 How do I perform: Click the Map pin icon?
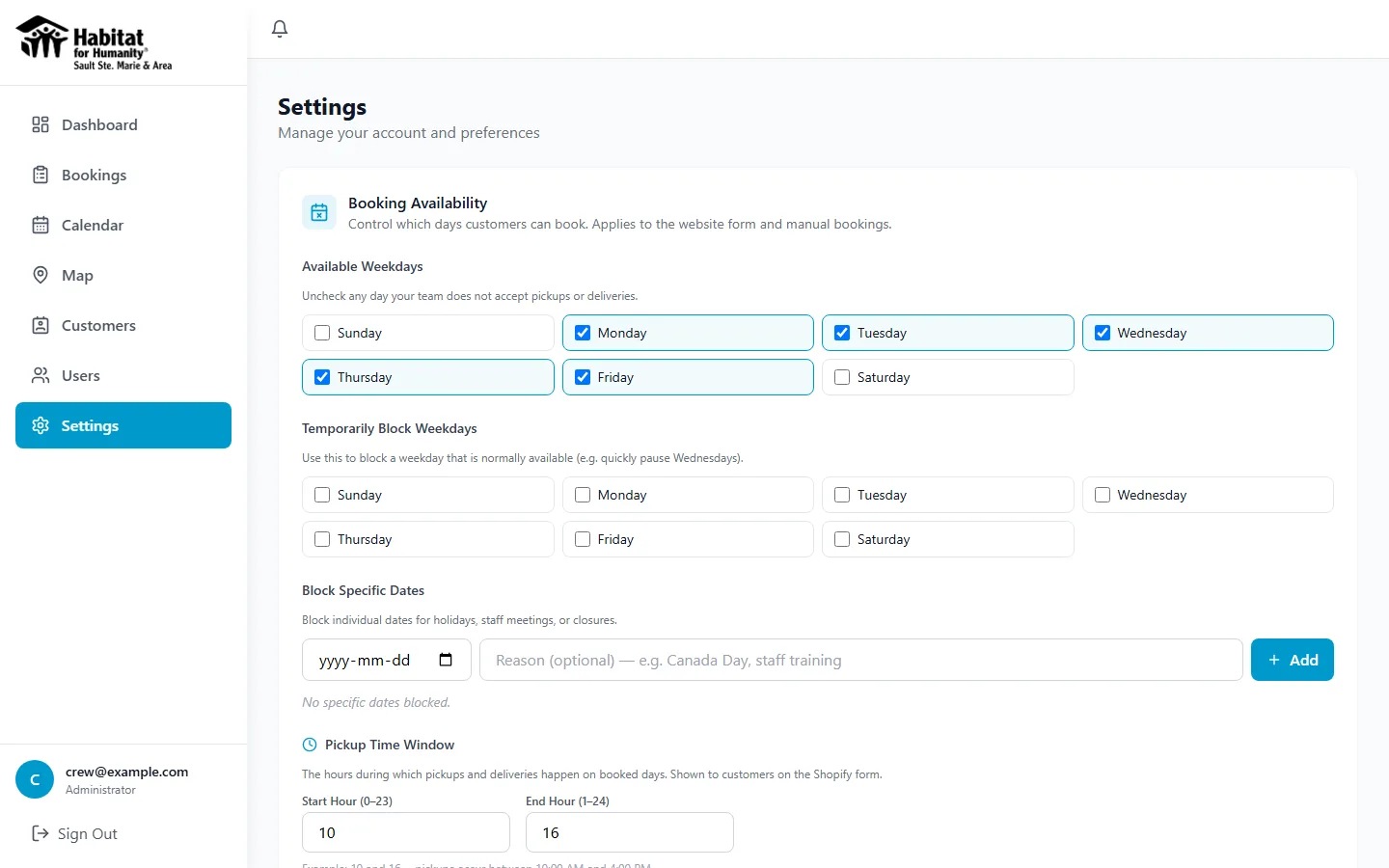[x=41, y=275]
